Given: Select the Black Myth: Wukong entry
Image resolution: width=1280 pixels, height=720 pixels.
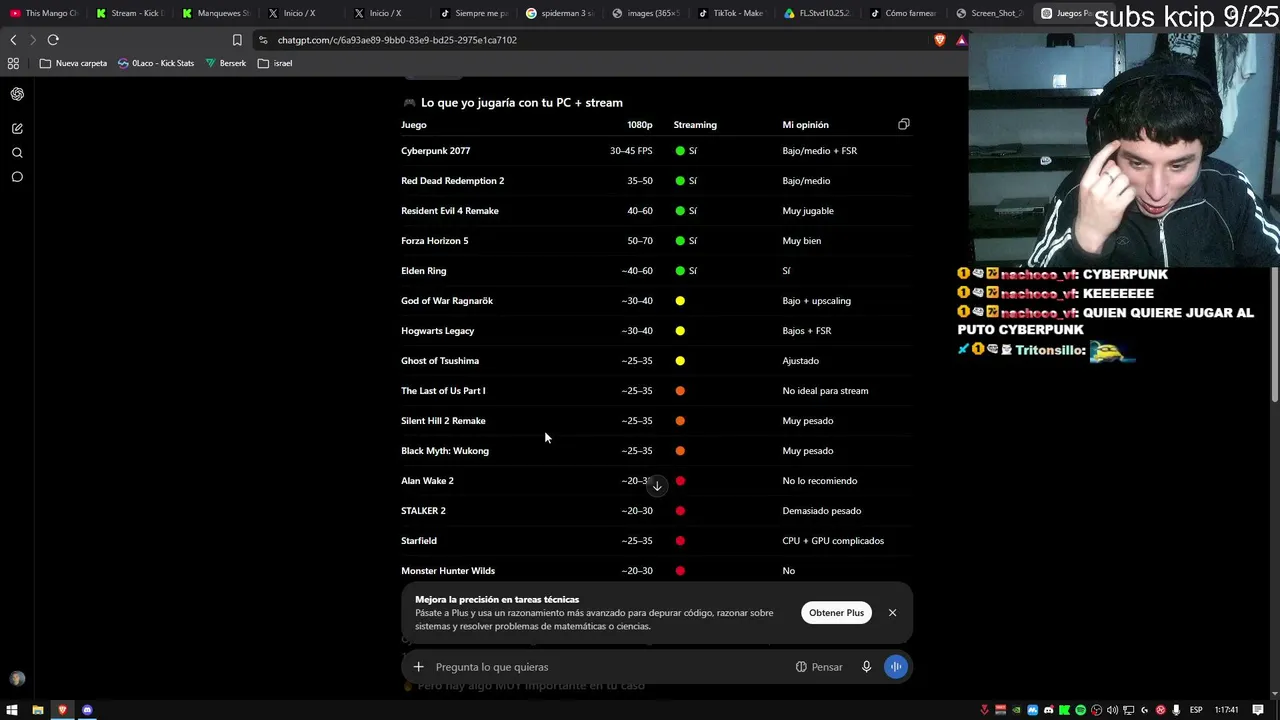Looking at the screenshot, I should coord(445,451).
